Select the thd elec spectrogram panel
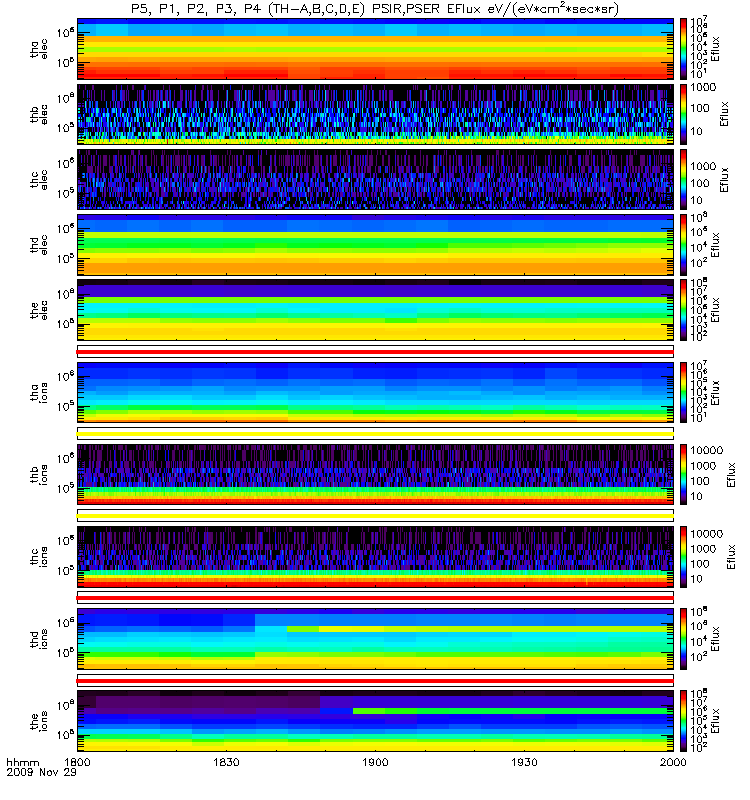 [375, 244]
